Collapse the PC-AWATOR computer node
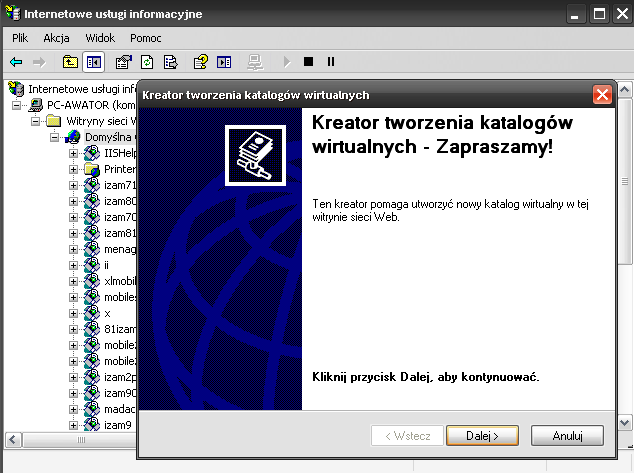634x473 pixels. [17, 106]
